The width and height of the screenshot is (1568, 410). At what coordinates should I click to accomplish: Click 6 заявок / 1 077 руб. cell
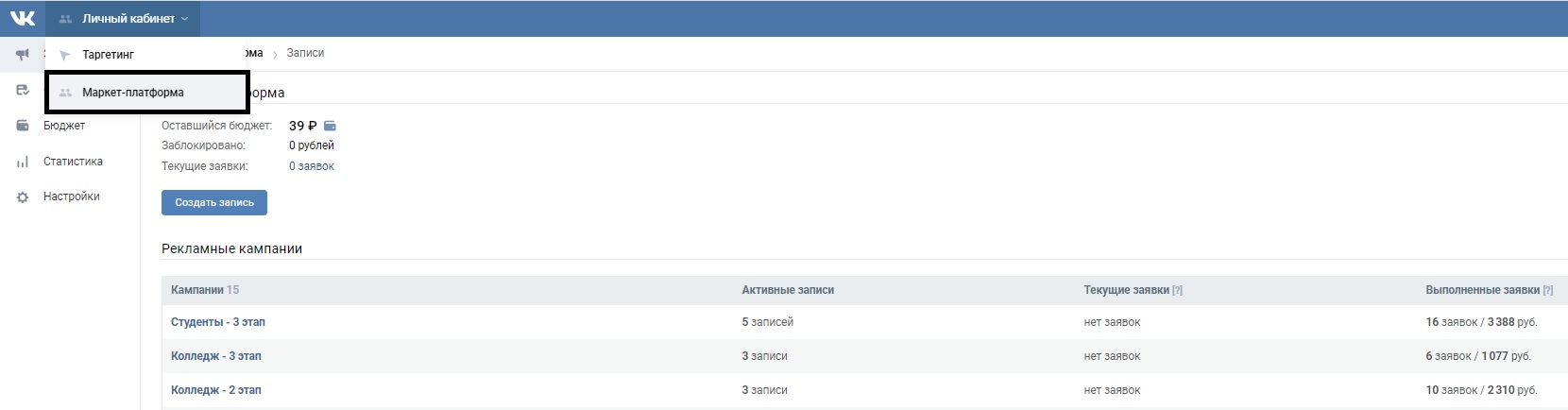coord(1478,356)
